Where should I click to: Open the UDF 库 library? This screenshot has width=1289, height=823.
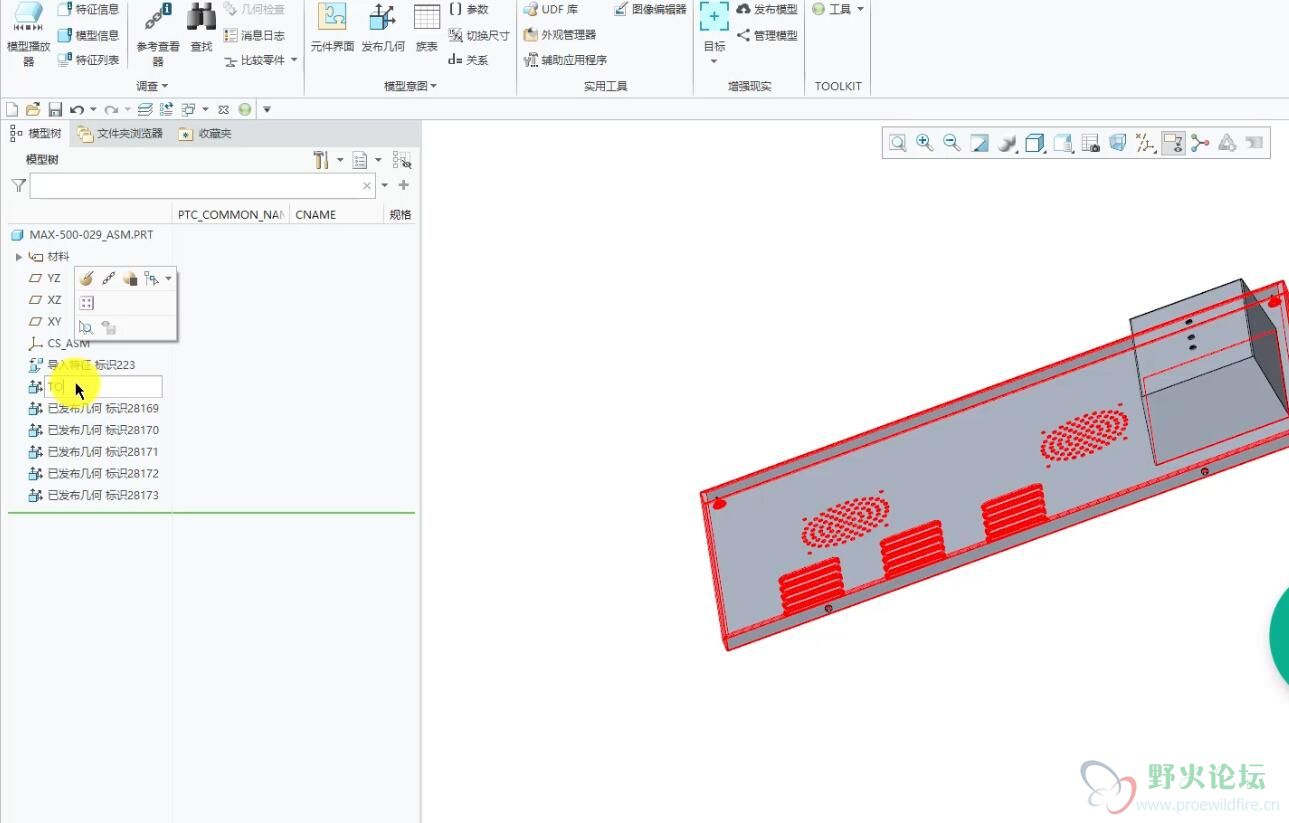click(551, 10)
